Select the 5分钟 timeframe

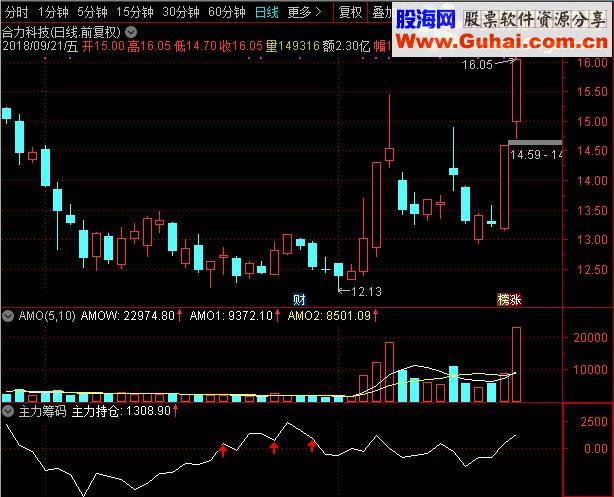pos(92,13)
